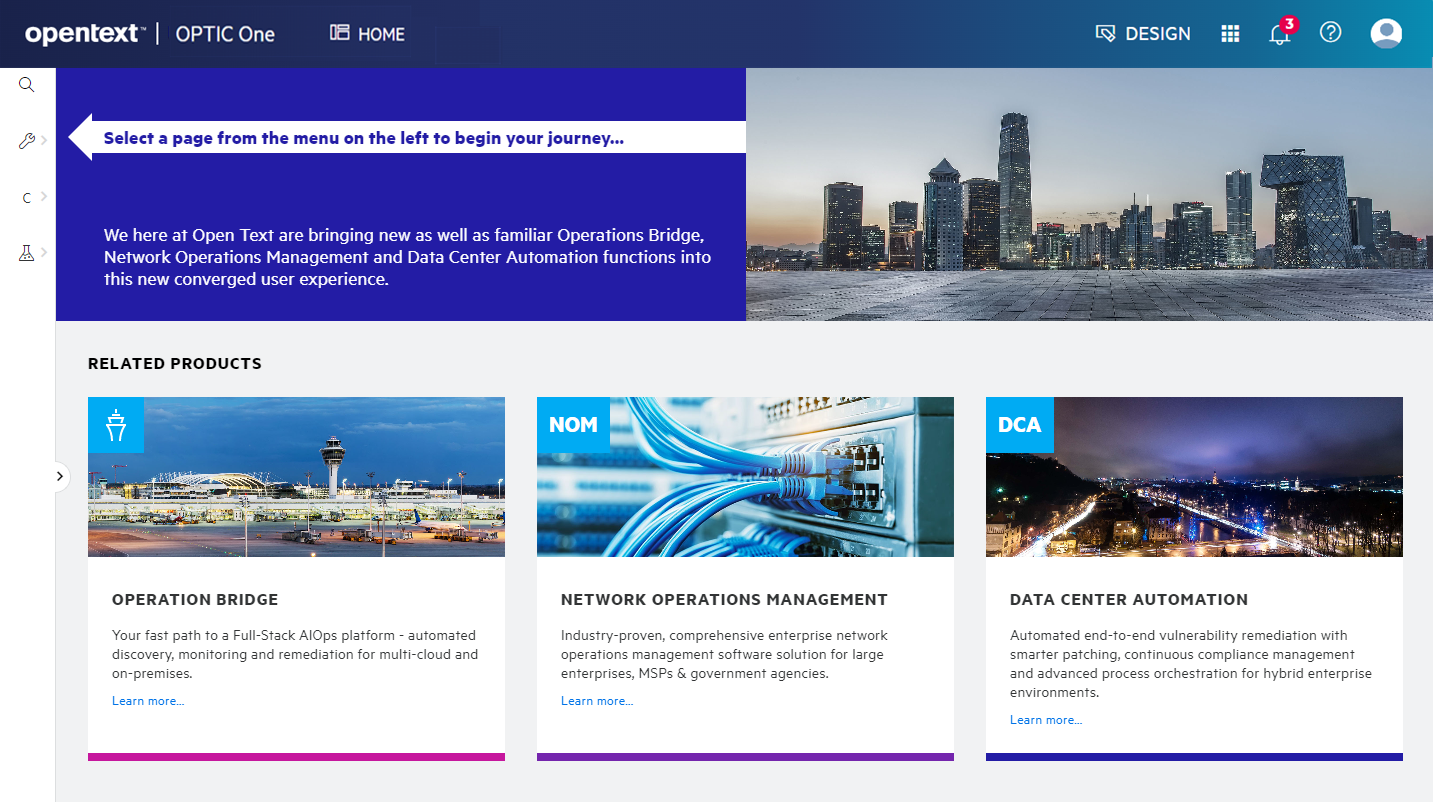Select the wrench tools icon in the sidebar
This screenshot has width=1433, height=802.
tap(26, 140)
